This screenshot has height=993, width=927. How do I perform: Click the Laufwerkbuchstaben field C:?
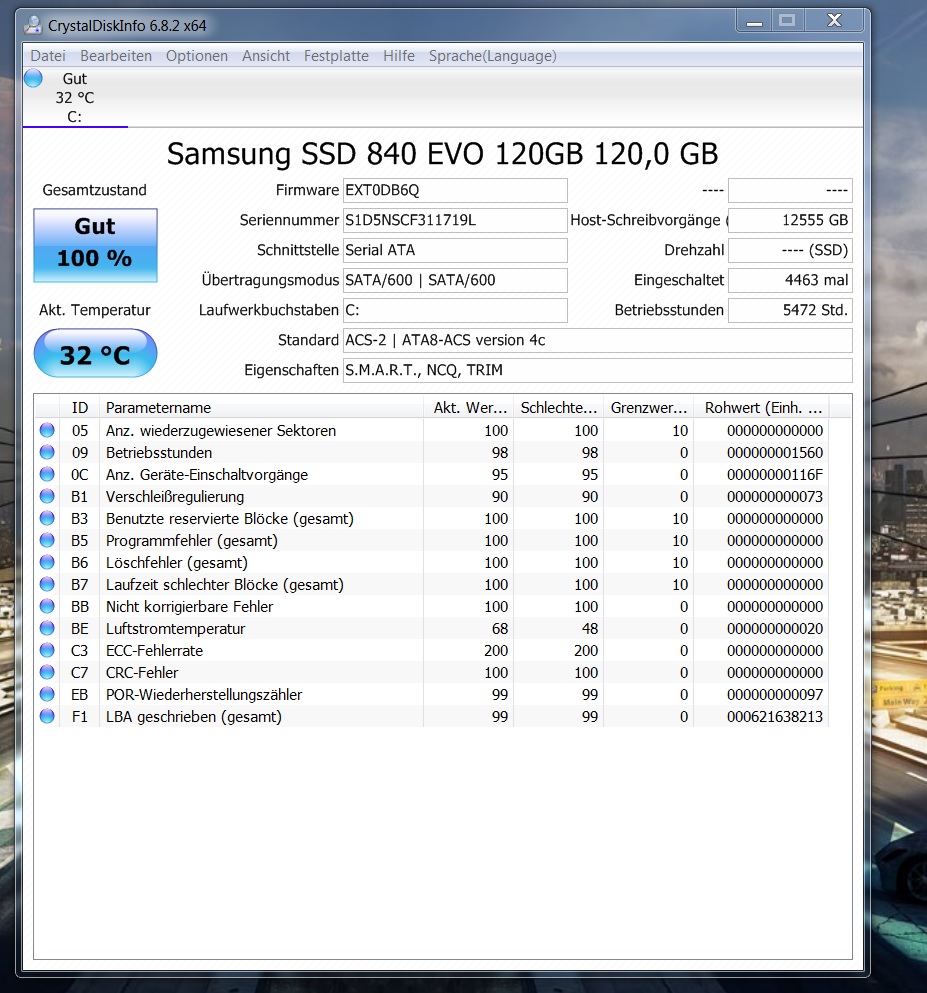pos(455,310)
